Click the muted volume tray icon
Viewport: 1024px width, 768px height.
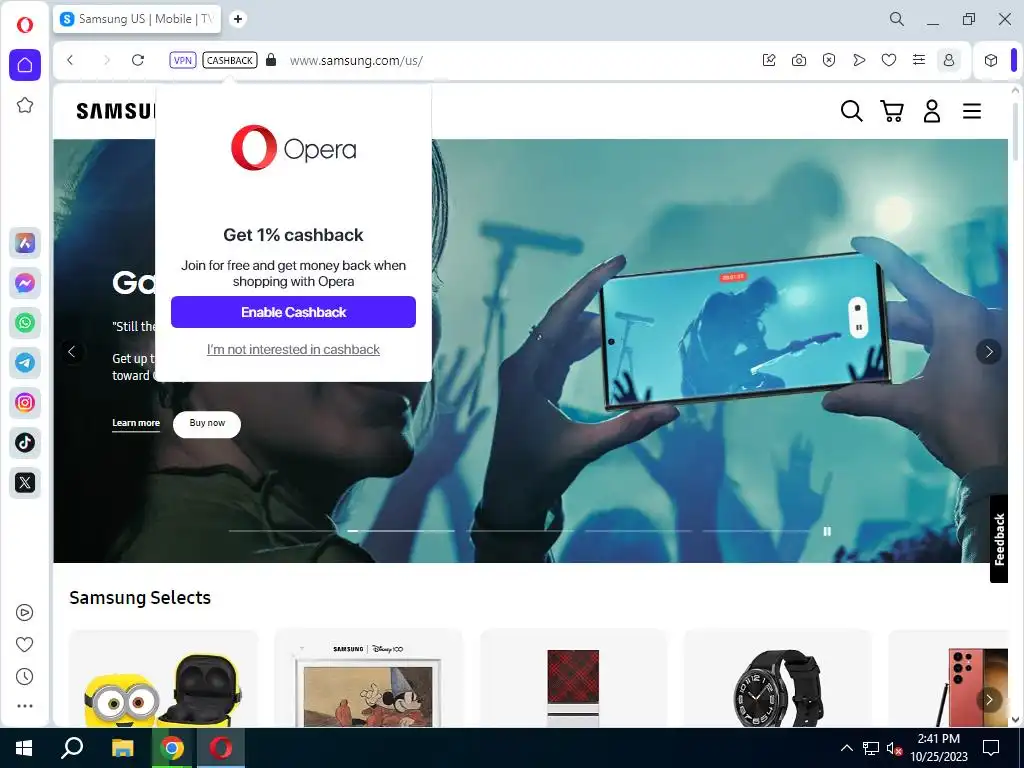click(x=894, y=748)
